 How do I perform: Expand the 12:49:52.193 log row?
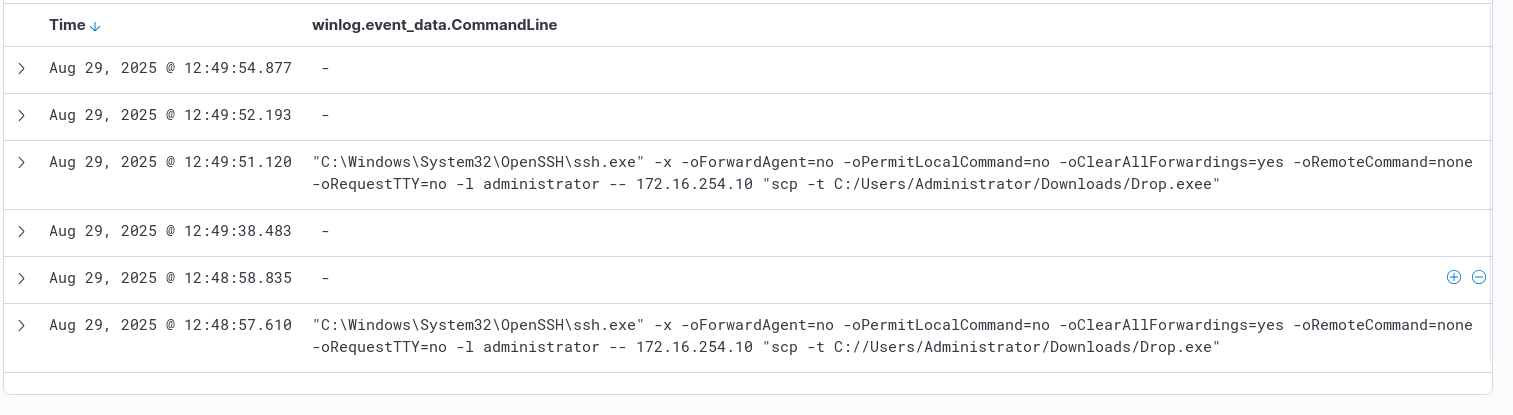pyautogui.click(x=22, y=115)
